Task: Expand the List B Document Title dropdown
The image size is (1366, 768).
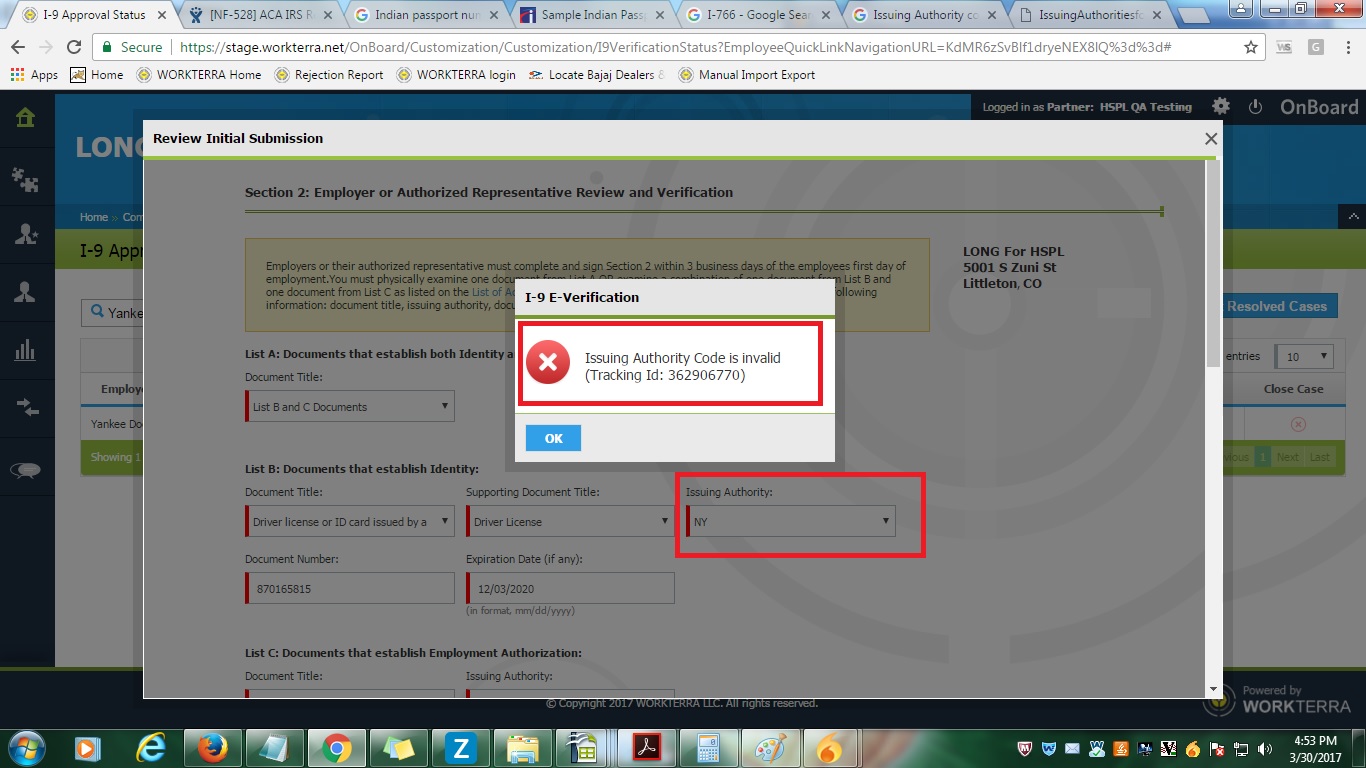Action: [350, 521]
